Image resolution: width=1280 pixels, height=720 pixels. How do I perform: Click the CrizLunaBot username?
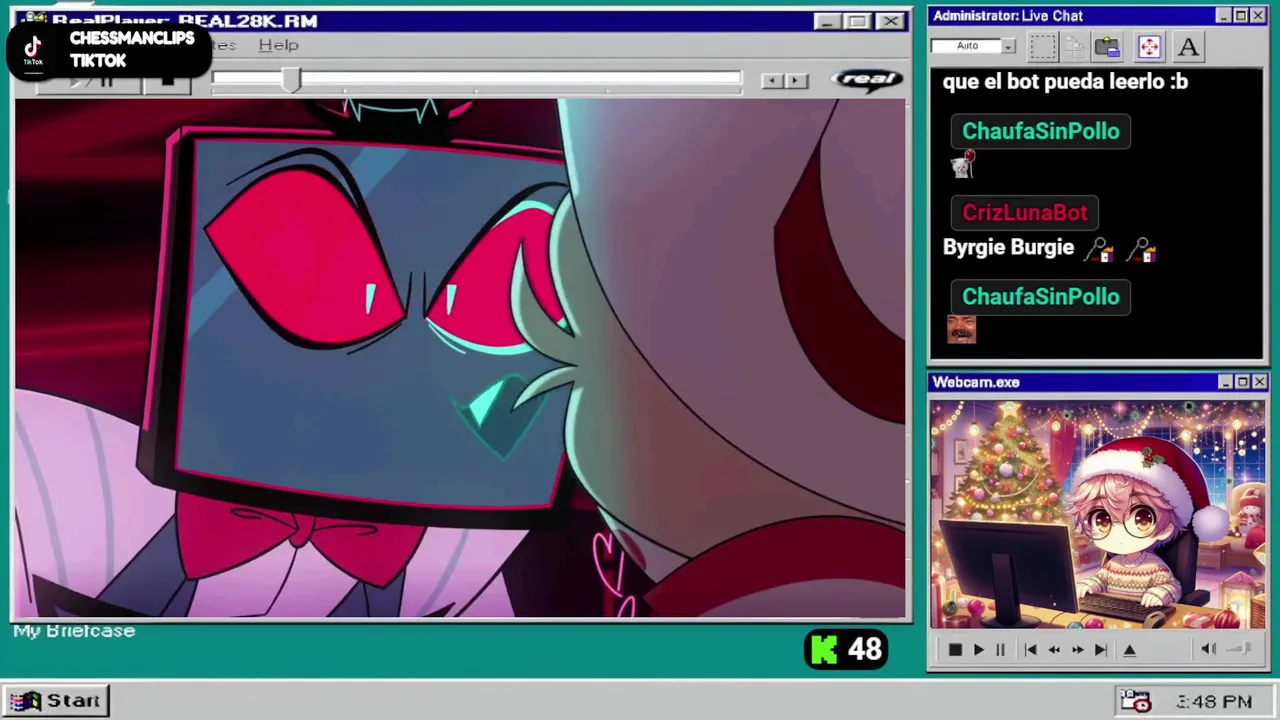point(1024,213)
